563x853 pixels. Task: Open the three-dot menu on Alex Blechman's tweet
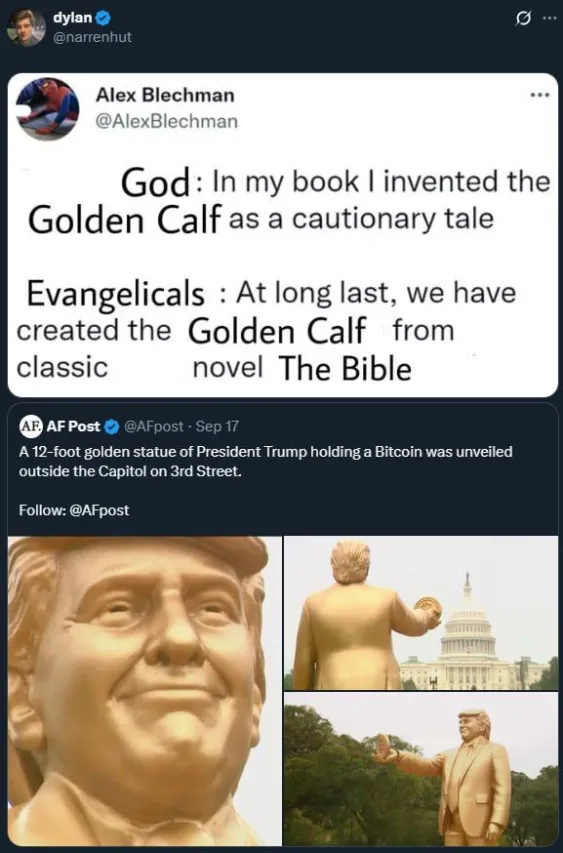pyautogui.click(x=540, y=96)
